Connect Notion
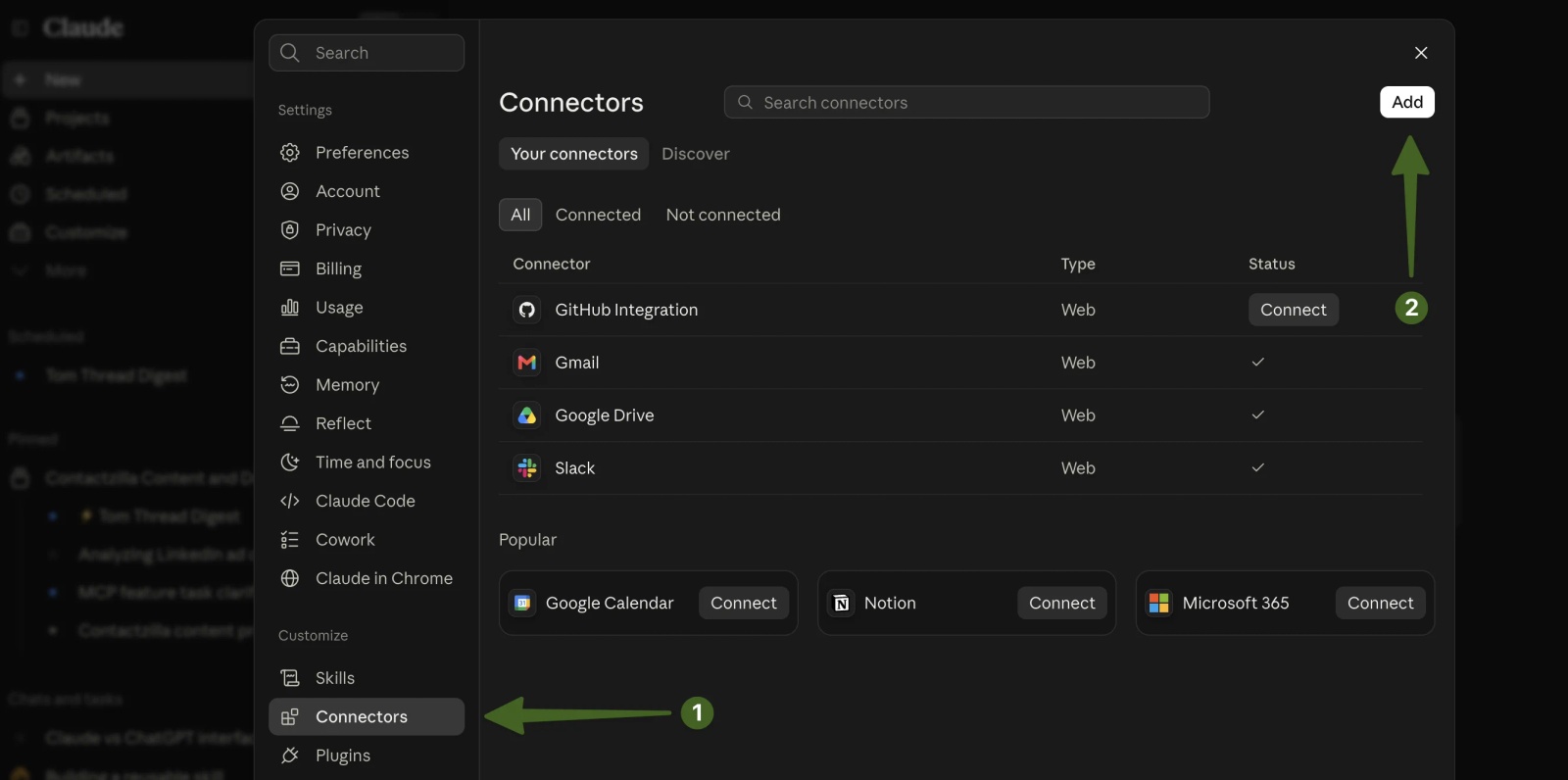Viewport: 1568px width, 780px height. pyautogui.click(x=1062, y=603)
